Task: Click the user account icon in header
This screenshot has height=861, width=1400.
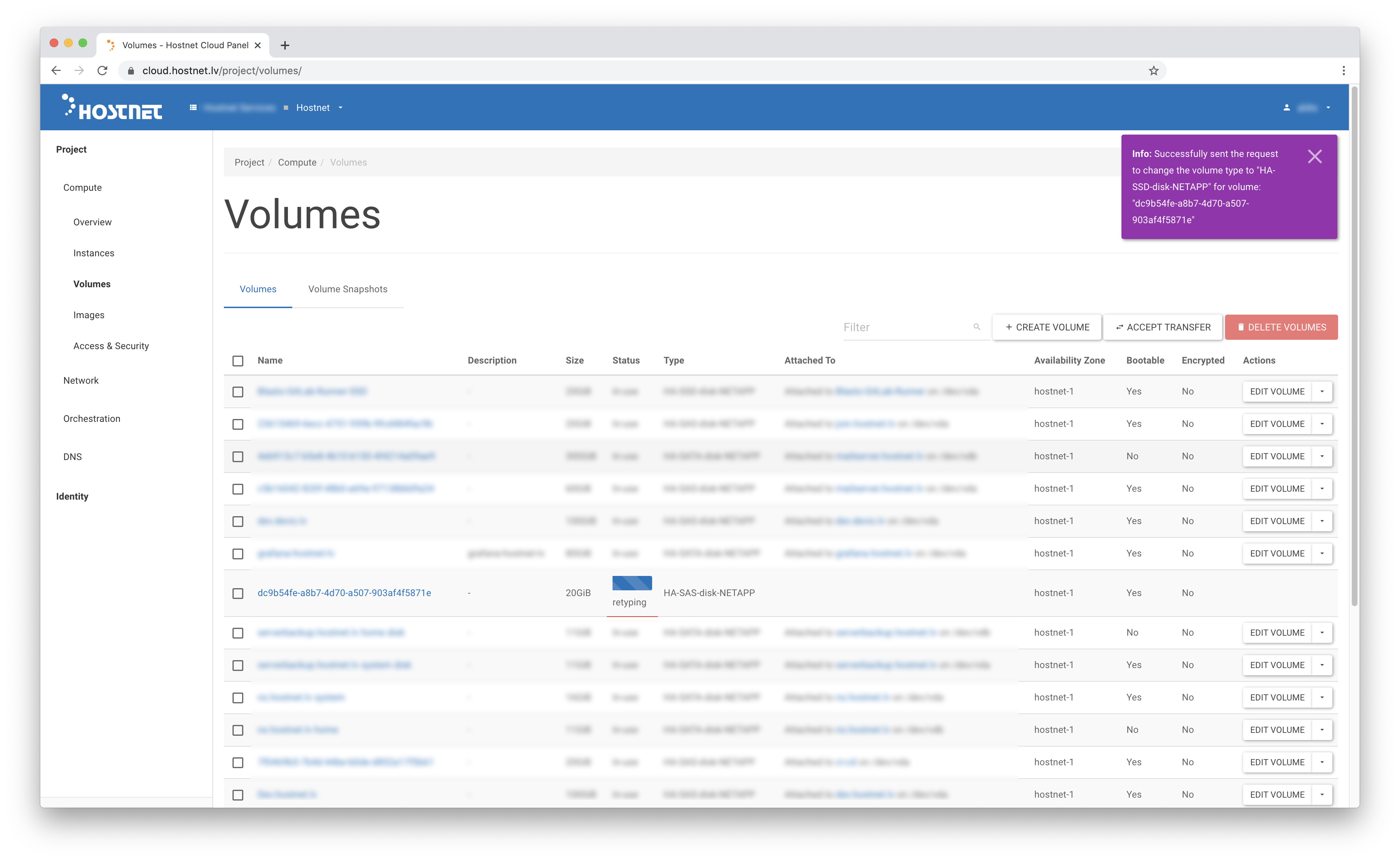Action: click(1286, 108)
